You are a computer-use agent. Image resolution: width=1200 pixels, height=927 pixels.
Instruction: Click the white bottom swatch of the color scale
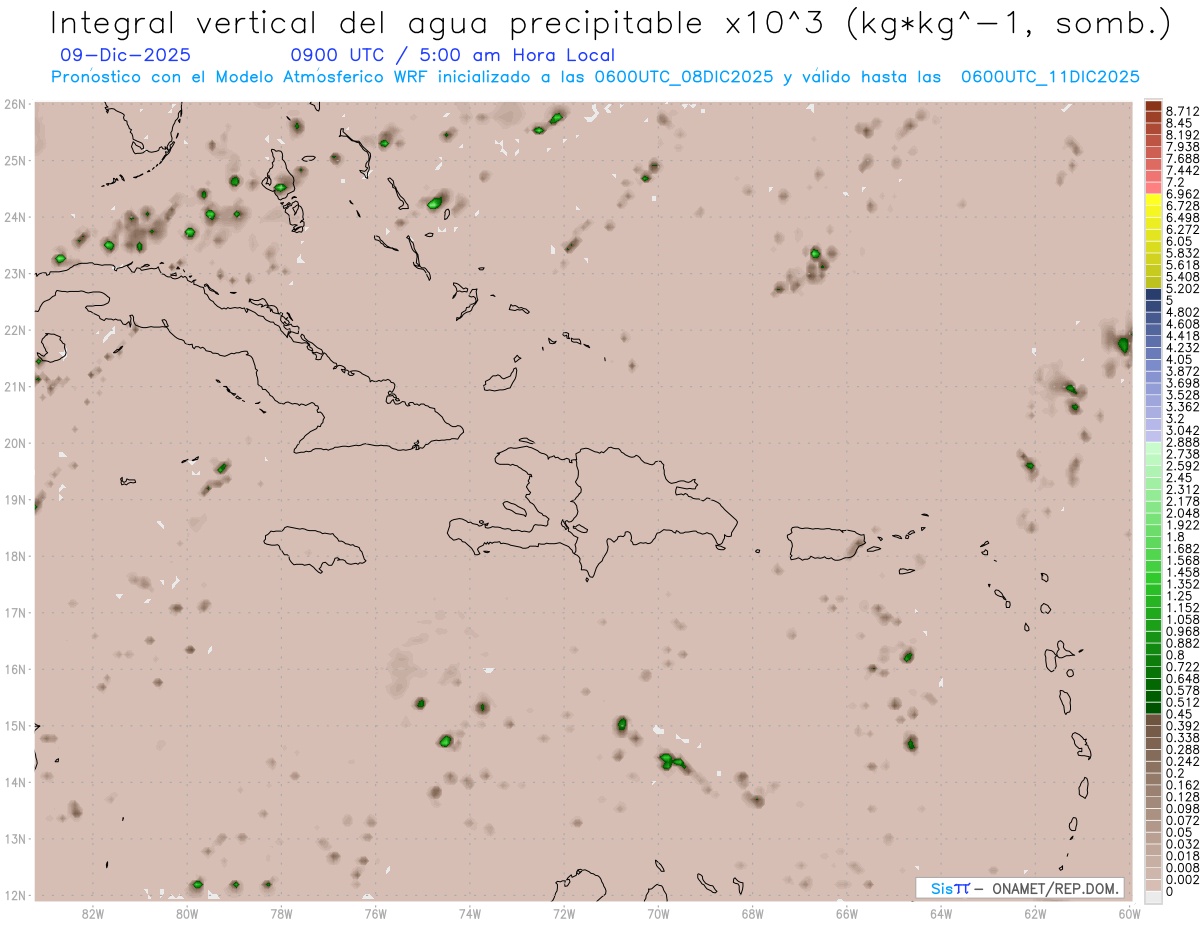[x=1153, y=897]
